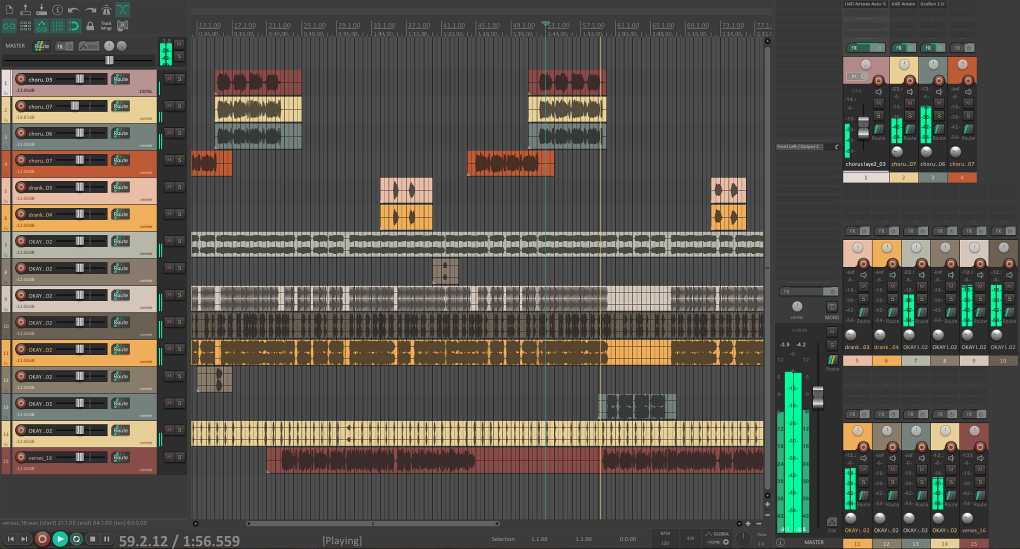Click the red record transport button
This screenshot has height=549, width=1020.
pyautogui.click(x=42, y=539)
